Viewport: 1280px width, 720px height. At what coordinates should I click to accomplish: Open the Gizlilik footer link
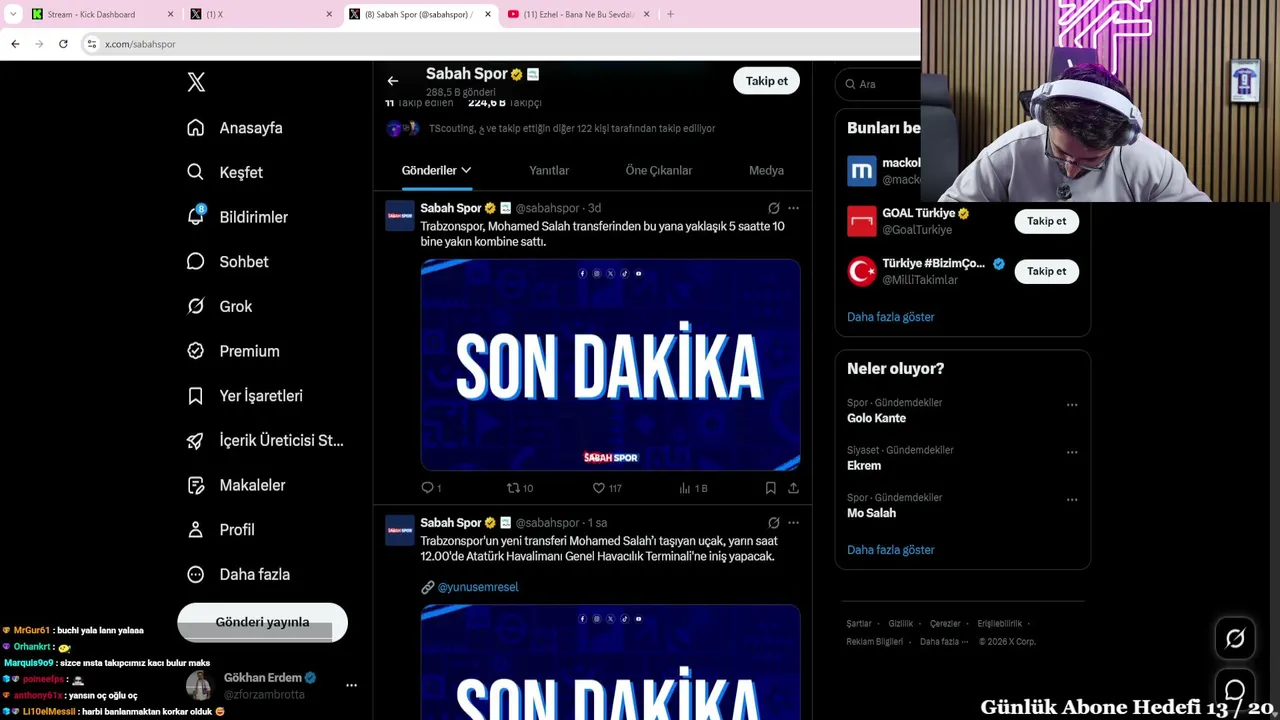900,624
